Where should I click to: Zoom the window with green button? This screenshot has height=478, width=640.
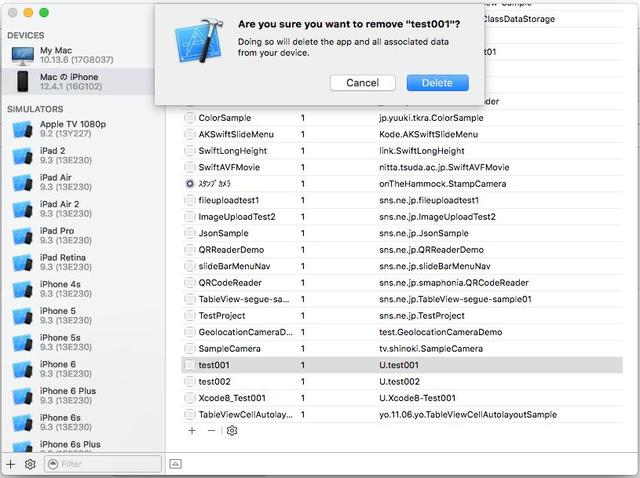(x=44, y=13)
